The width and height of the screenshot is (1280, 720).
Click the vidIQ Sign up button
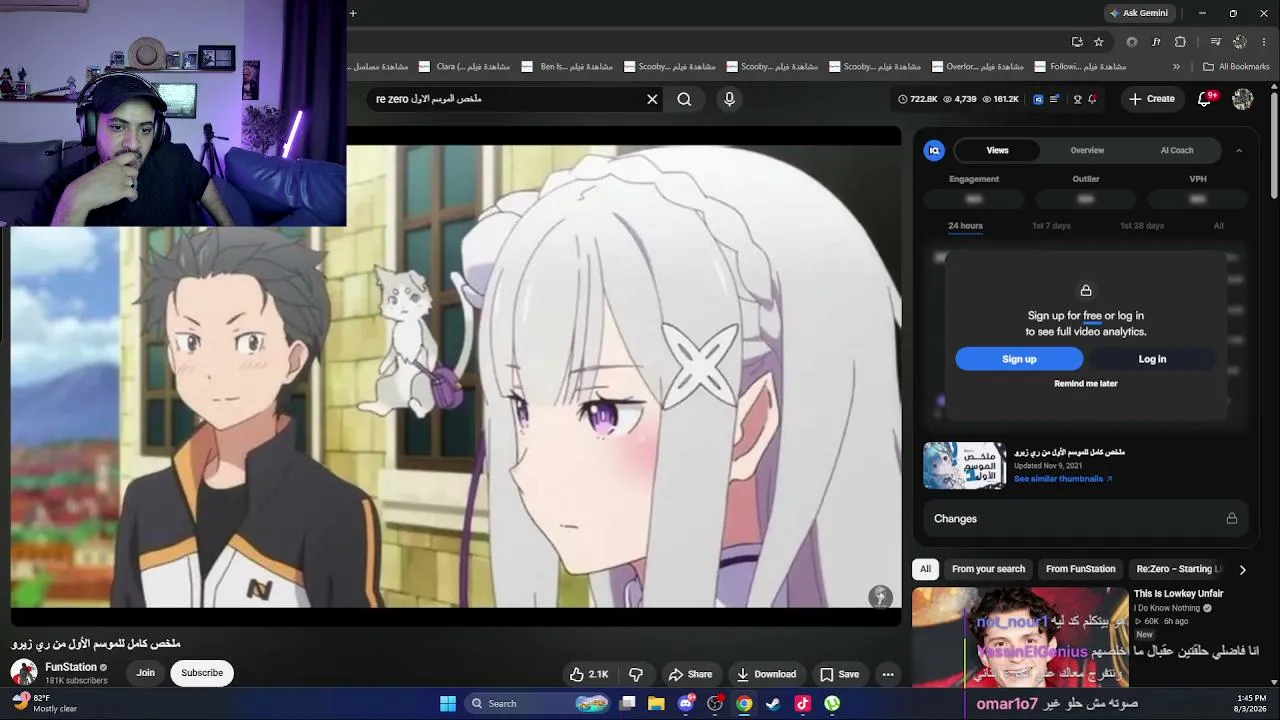click(x=1019, y=359)
